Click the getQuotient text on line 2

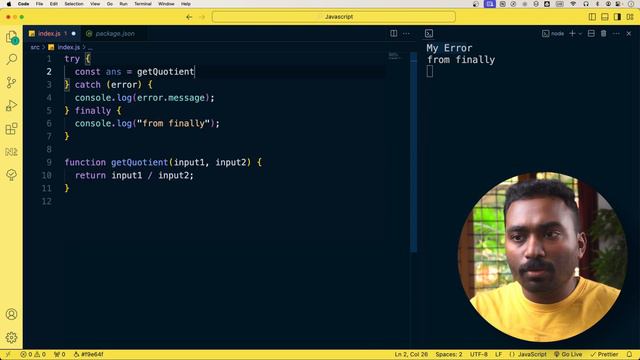point(165,72)
